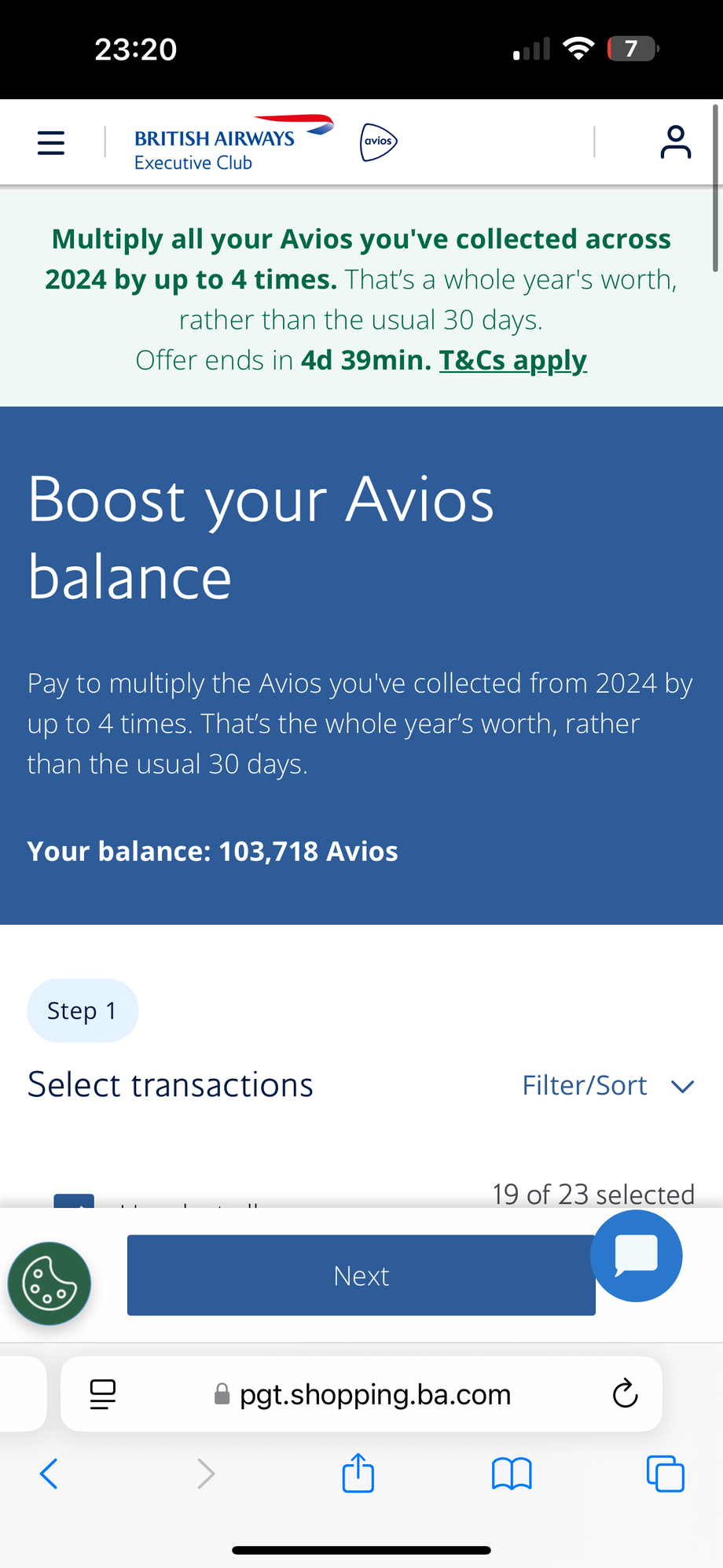Viewport: 723px width, 1568px height.
Task: Reload the page with the refresh icon
Action: (x=624, y=1393)
